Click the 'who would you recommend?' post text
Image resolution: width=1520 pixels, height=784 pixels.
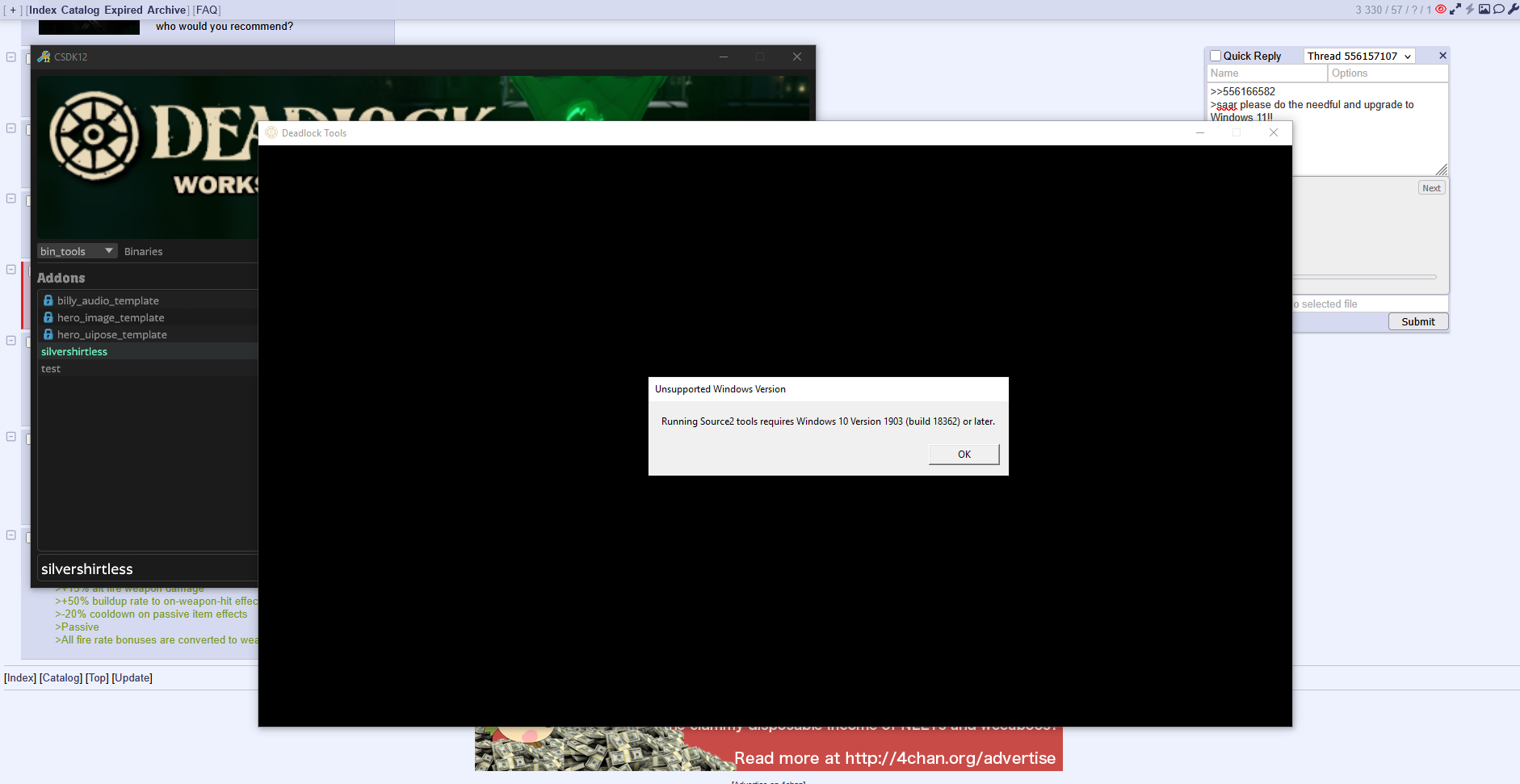tap(225, 26)
